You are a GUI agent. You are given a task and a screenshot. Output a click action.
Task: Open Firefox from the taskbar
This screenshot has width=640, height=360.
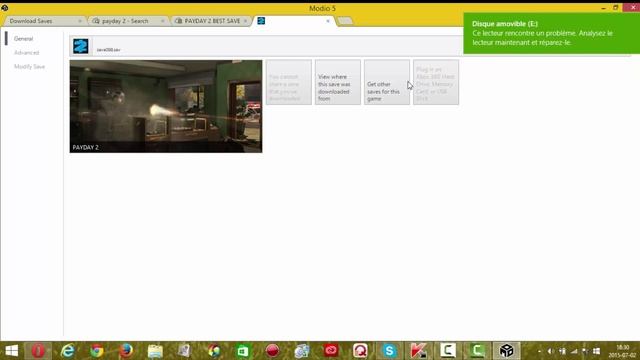coord(126,351)
